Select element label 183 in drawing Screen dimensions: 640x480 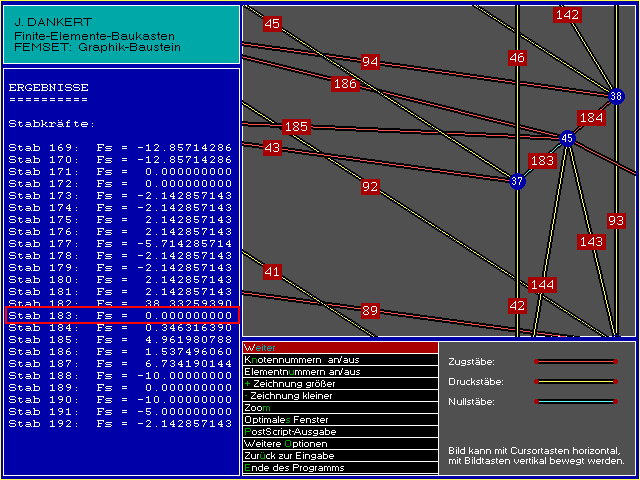542,161
